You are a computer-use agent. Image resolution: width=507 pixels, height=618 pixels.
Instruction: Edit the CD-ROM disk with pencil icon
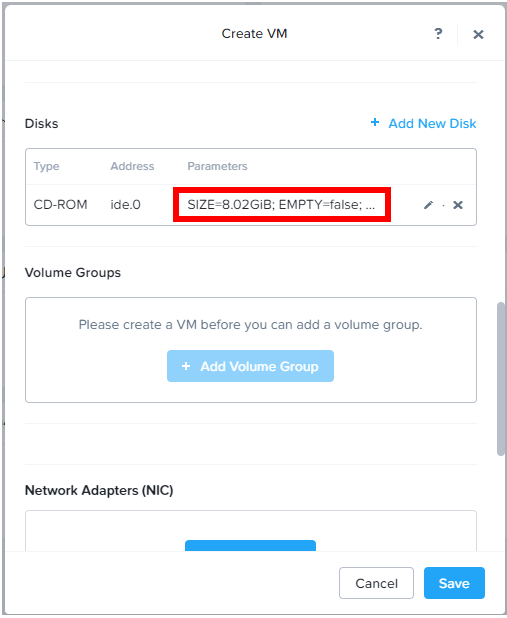(x=428, y=205)
